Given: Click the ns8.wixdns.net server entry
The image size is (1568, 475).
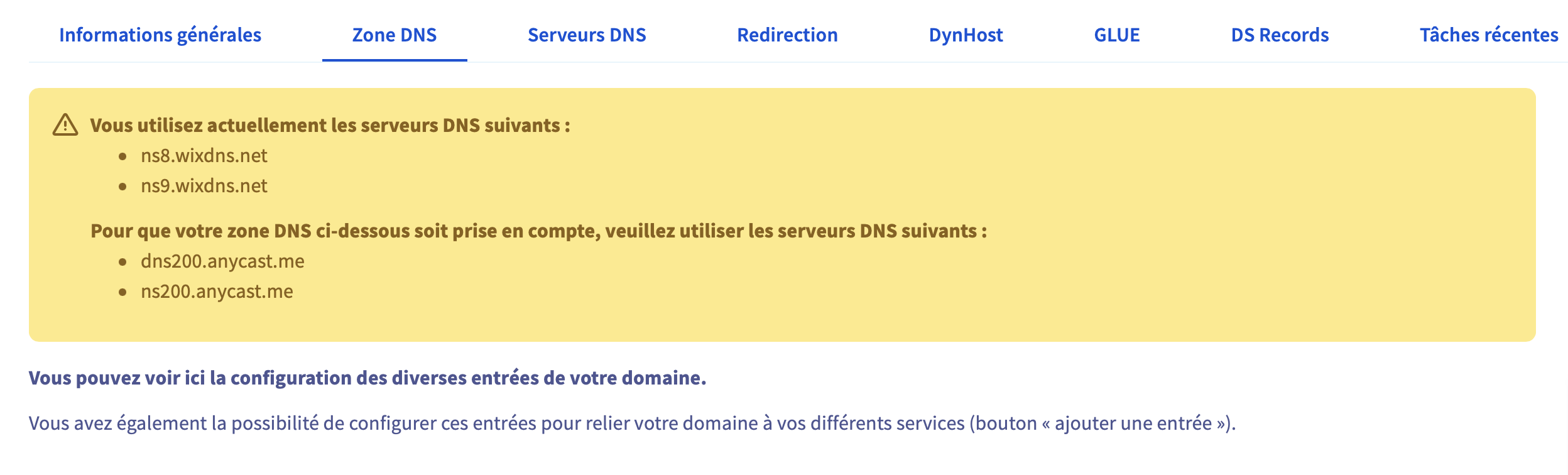Looking at the screenshot, I should click(204, 156).
